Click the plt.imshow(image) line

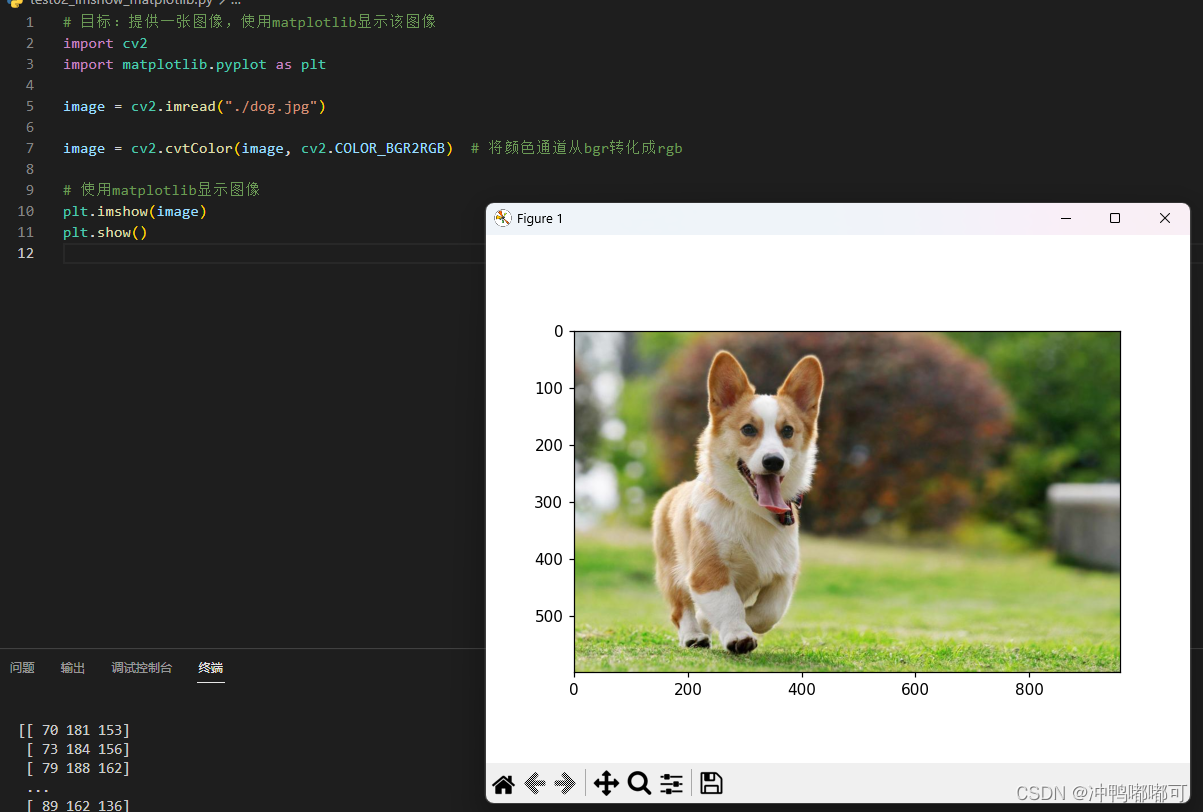point(135,211)
